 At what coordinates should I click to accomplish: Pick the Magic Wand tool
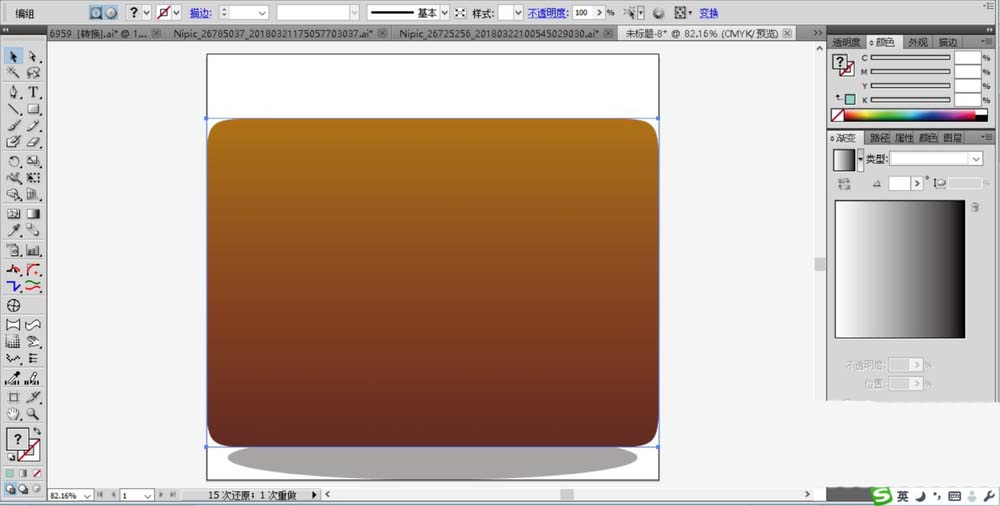(x=13, y=73)
